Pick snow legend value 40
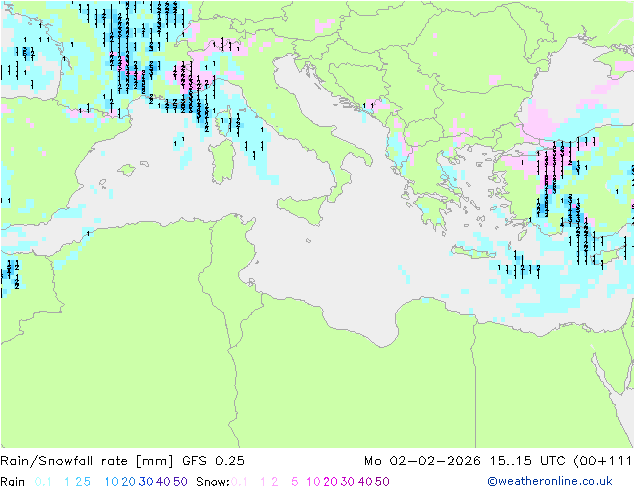 (x=365, y=482)
